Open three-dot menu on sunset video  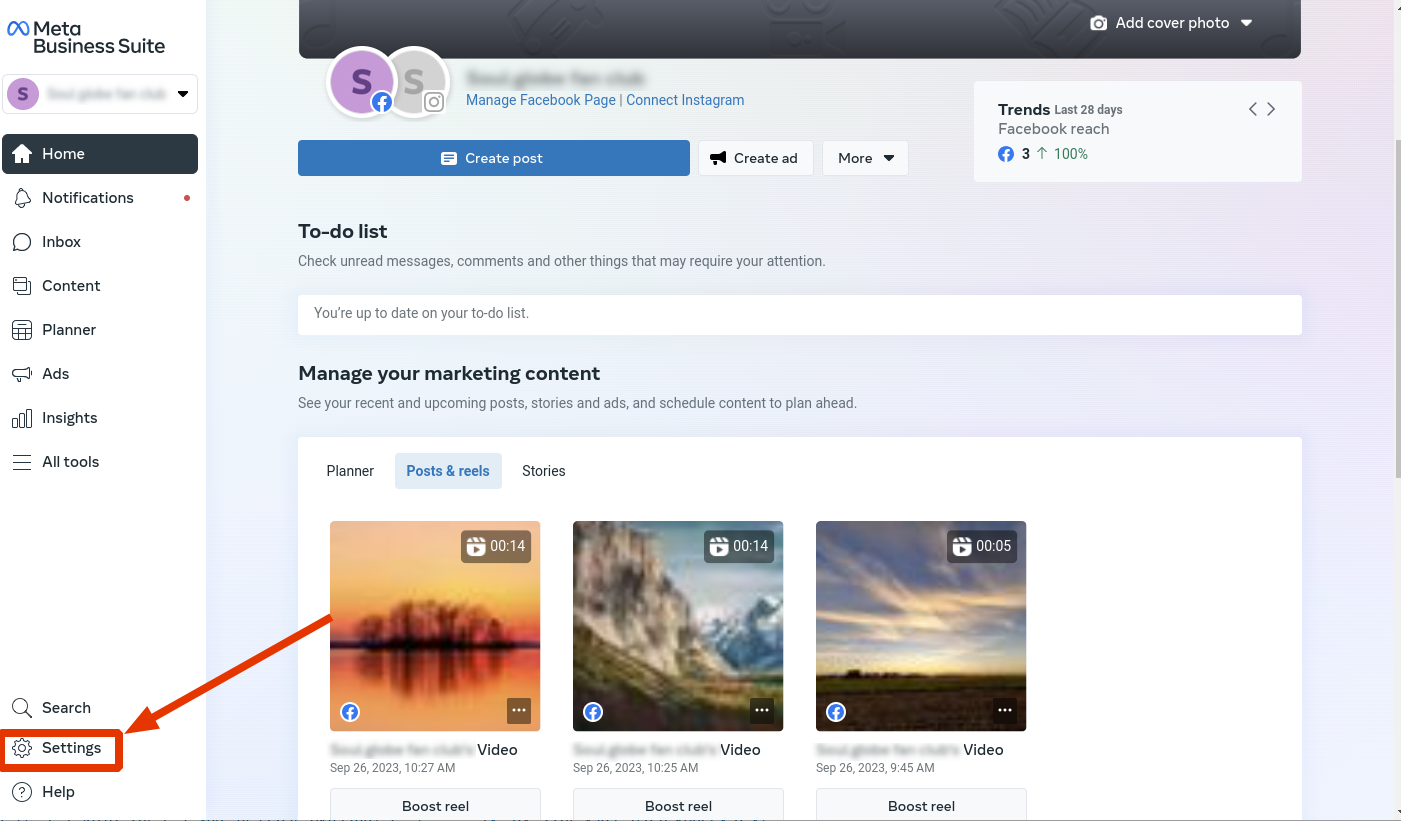[x=518, y=710]
